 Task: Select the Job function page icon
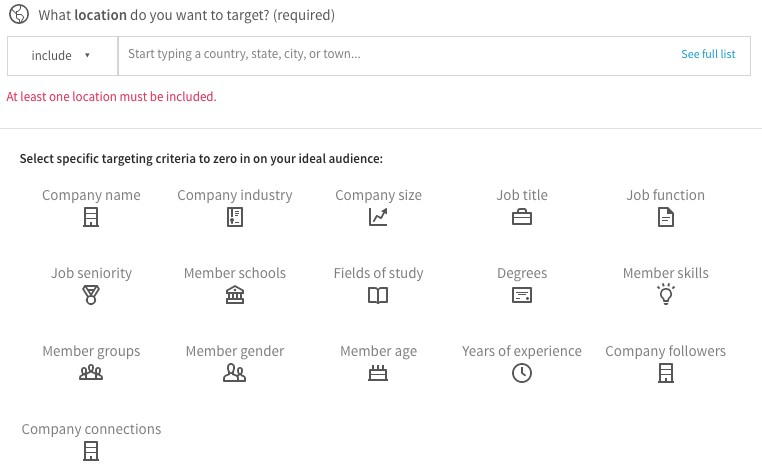pos(666,217)
